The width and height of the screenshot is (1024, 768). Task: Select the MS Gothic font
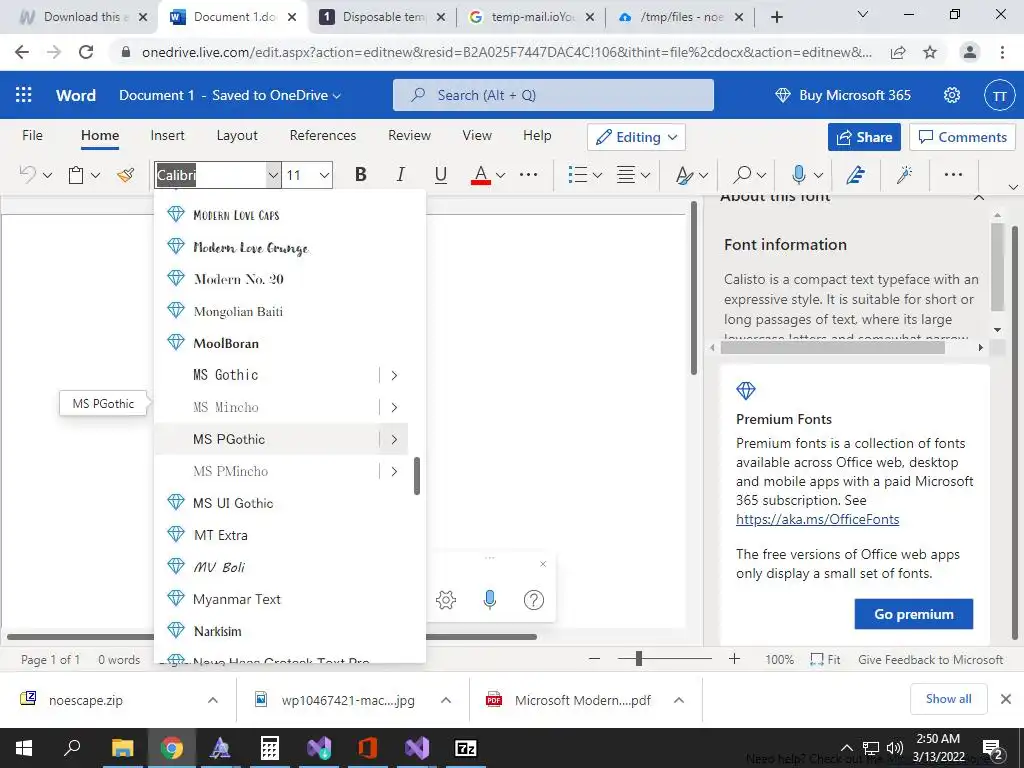pos(265,375)
